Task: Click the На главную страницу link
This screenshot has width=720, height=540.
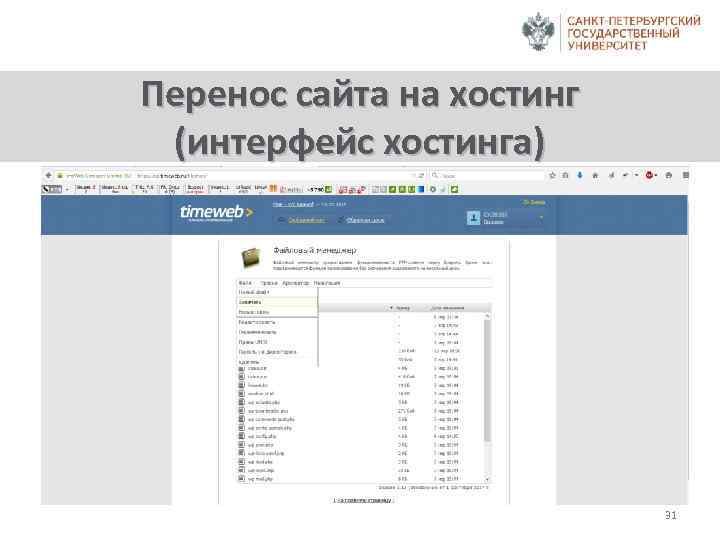Action: click(364, 500)
